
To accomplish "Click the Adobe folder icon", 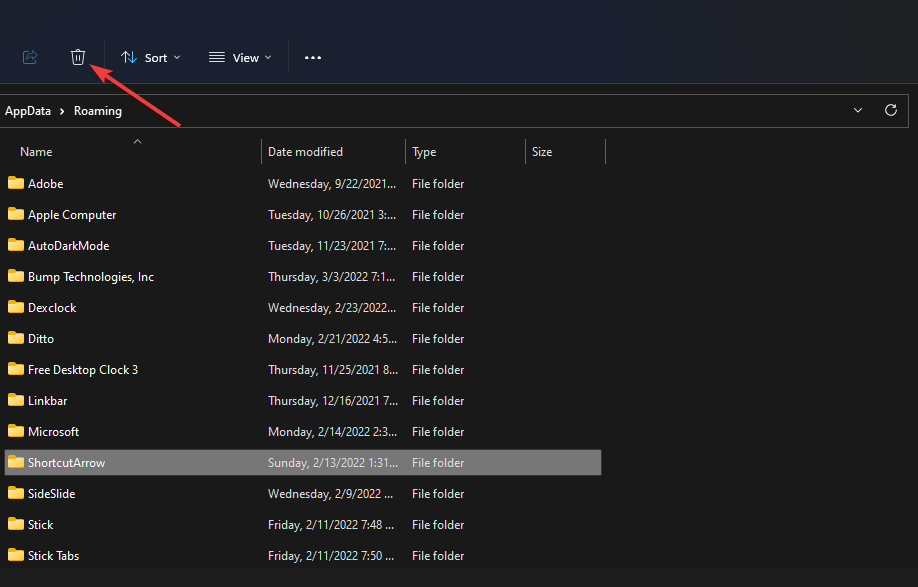I will [15, 183].
